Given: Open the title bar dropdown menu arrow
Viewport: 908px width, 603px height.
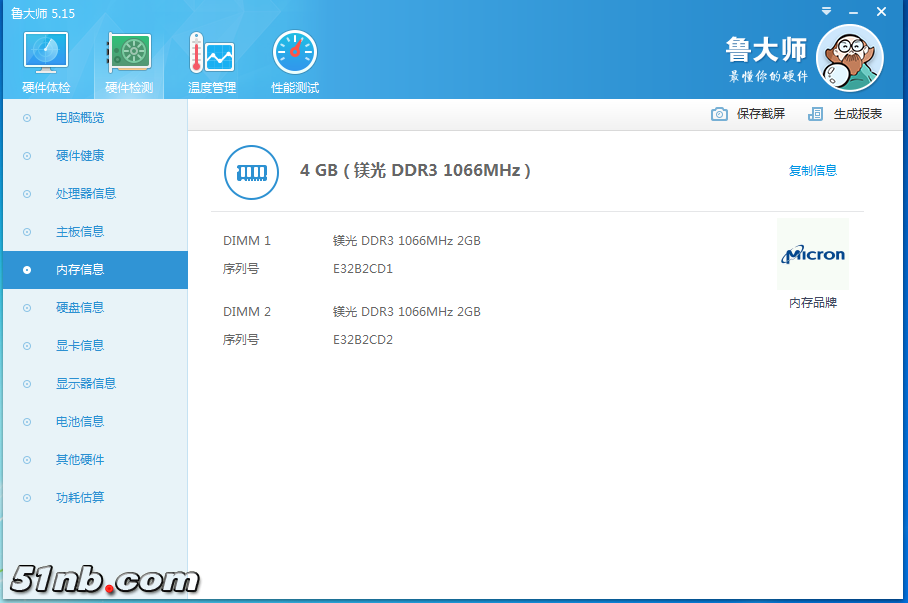Looking at the screenshot, I should pyautogui.click(x=826, y=12).
